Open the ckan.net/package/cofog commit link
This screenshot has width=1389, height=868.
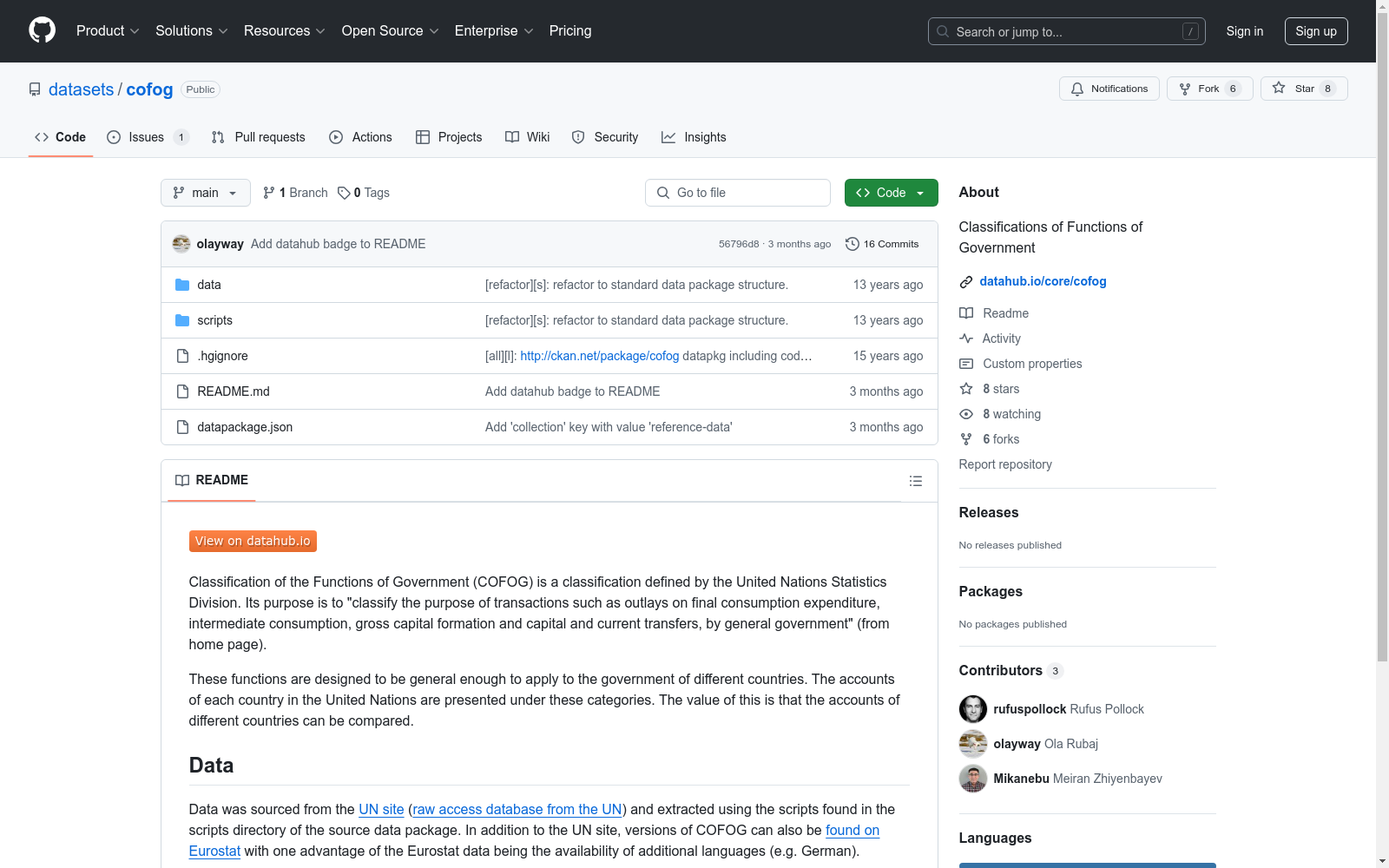click(x=600, y=356)
